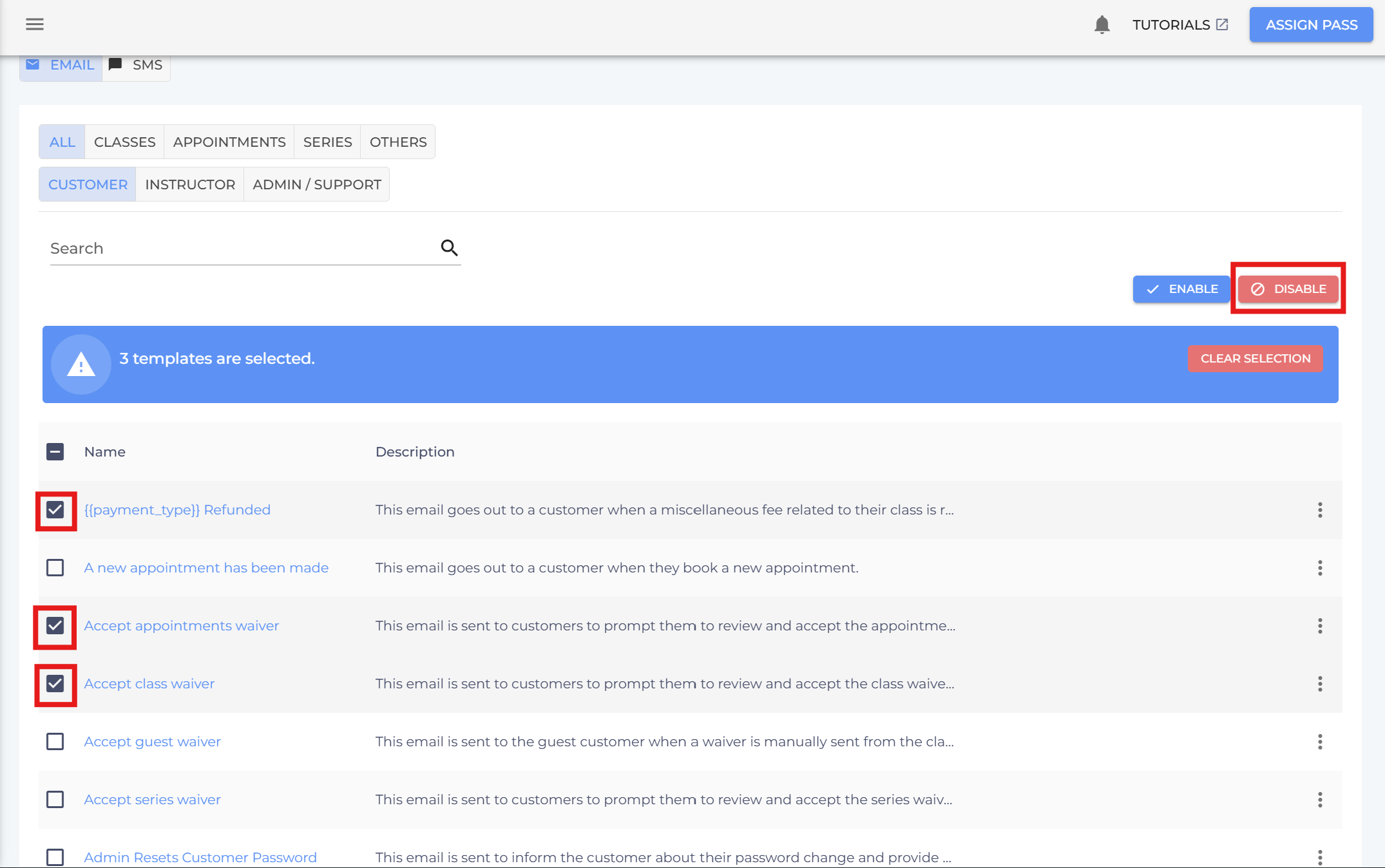Check the A new appointment has been made box
The width and height of the screenshot is (1385, 868).
click(55, 568)
